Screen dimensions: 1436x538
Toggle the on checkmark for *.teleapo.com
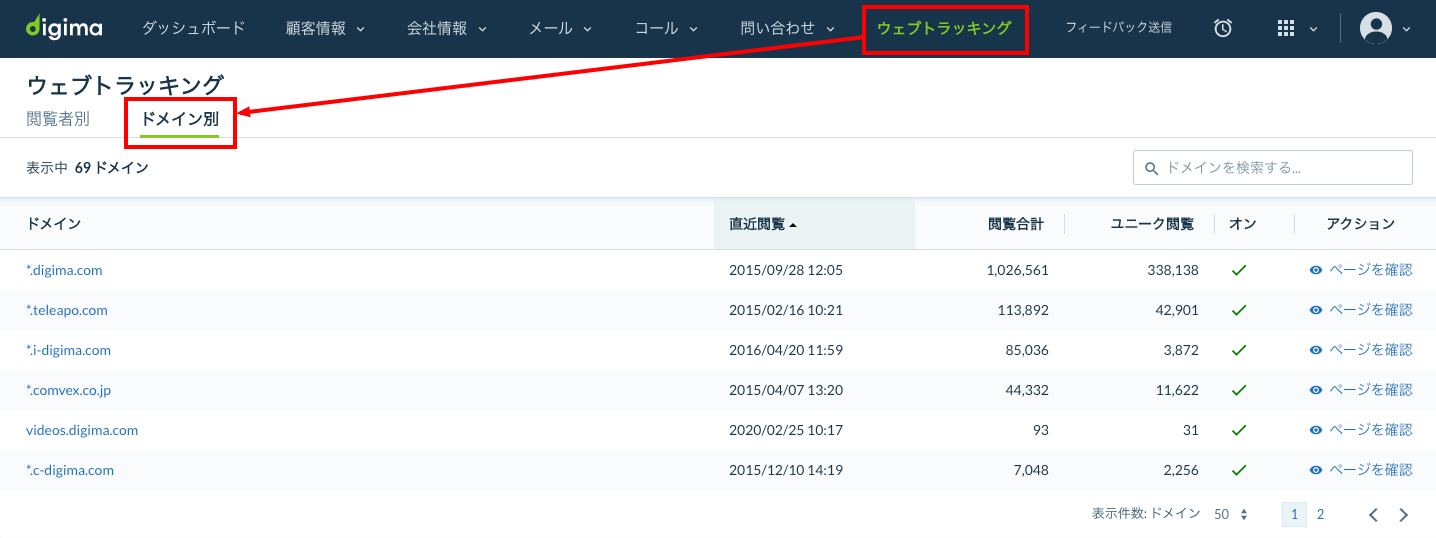[x=1239, y=310]
